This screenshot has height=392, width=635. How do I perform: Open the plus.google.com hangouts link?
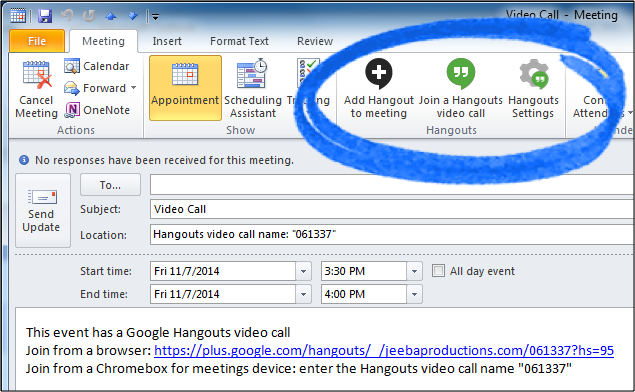[x=384, y=350]
